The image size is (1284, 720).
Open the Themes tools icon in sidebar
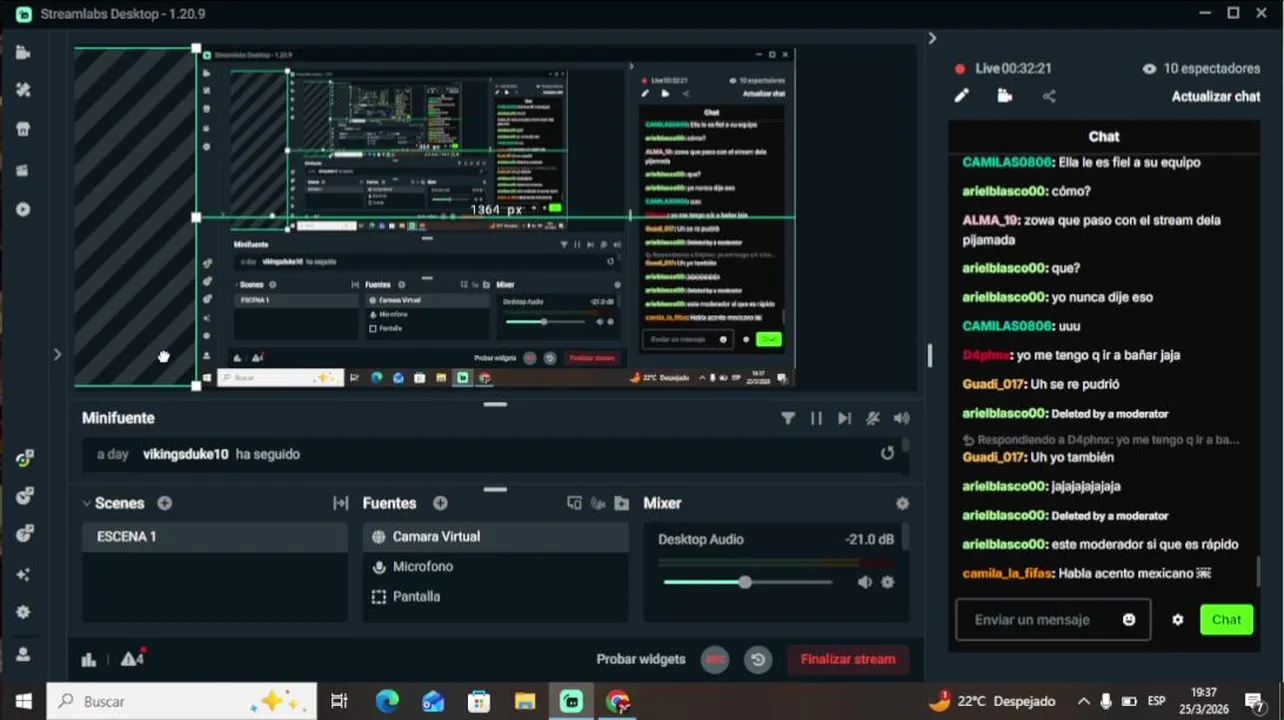[23, 90]
